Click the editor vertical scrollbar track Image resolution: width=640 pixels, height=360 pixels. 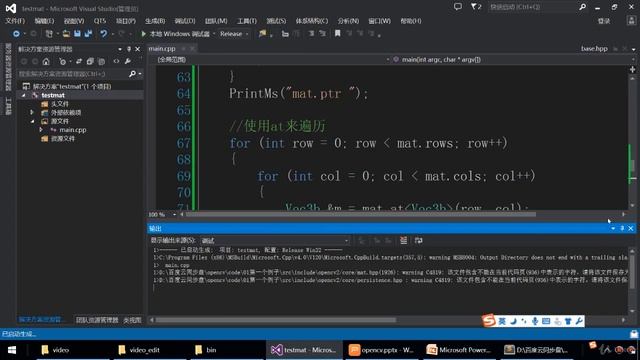(632, 141)
